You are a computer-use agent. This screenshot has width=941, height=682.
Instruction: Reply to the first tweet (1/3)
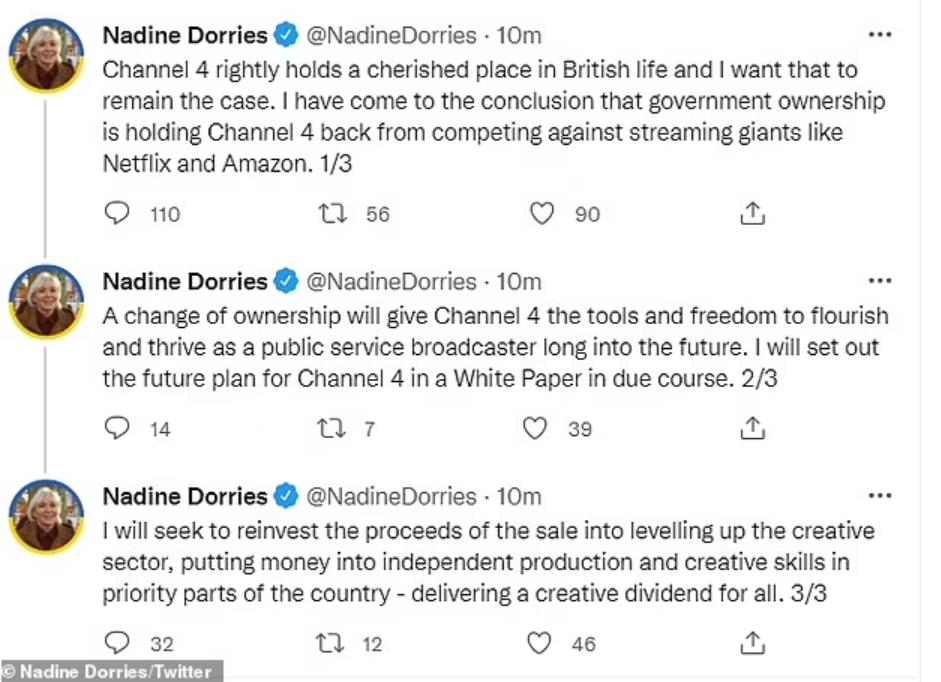click(118, 213)
